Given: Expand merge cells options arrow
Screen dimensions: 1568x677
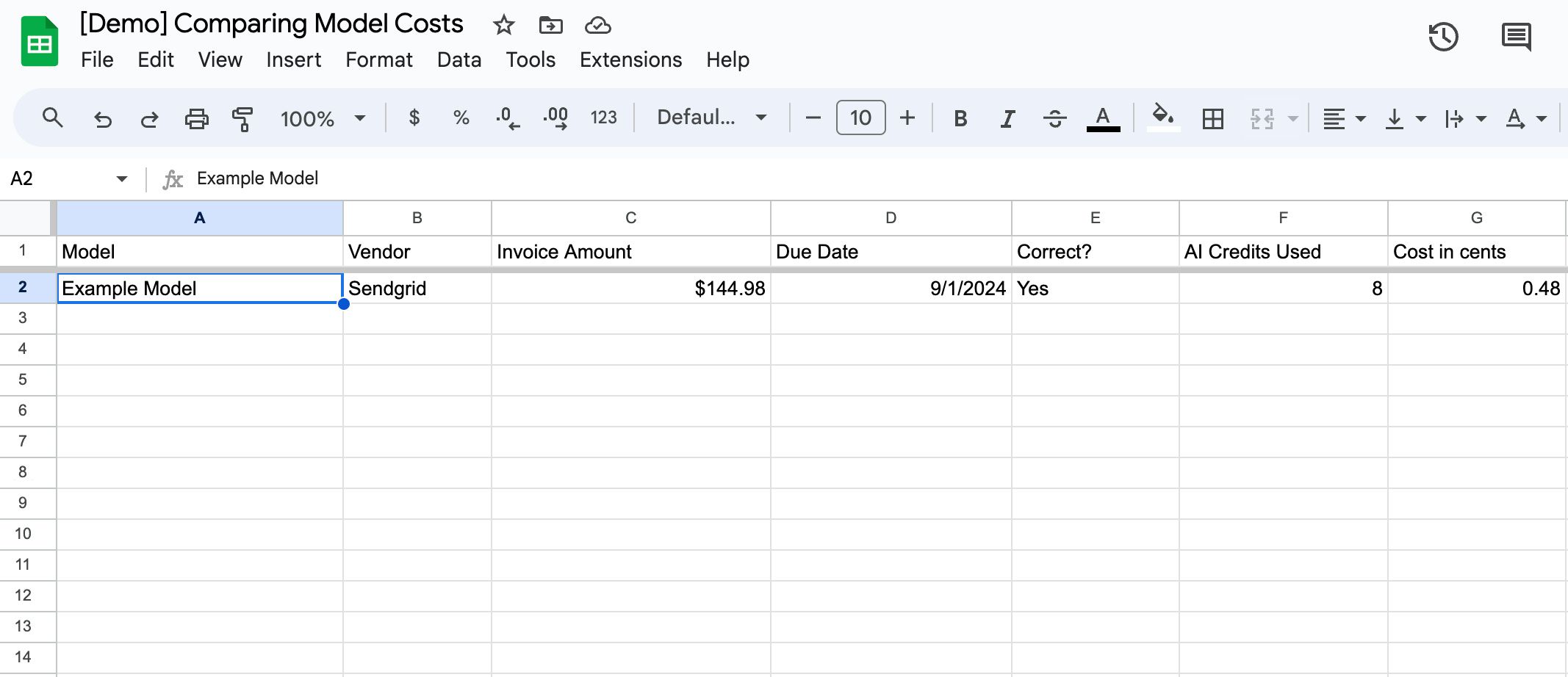Looking at the screenshot, I should pos(1293,118).
